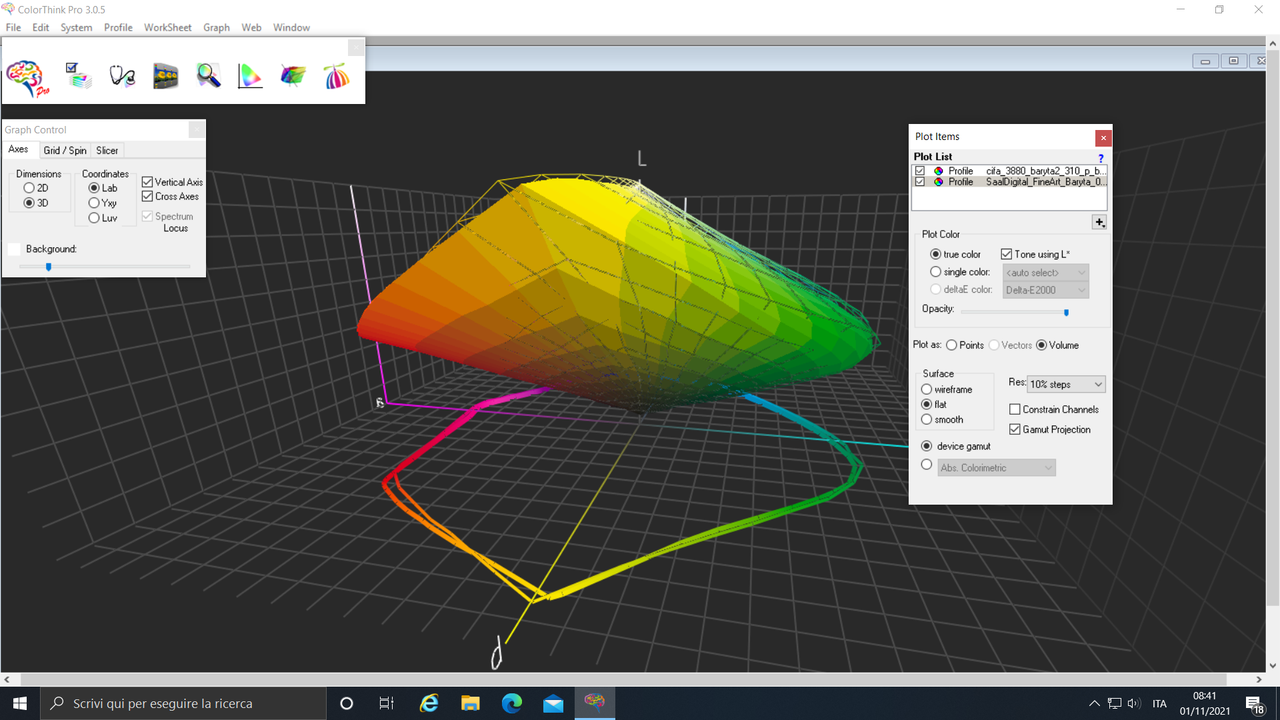Switch to Grid / Spin tab
This screenshot has width=1280, height=720.
[65, 150]
